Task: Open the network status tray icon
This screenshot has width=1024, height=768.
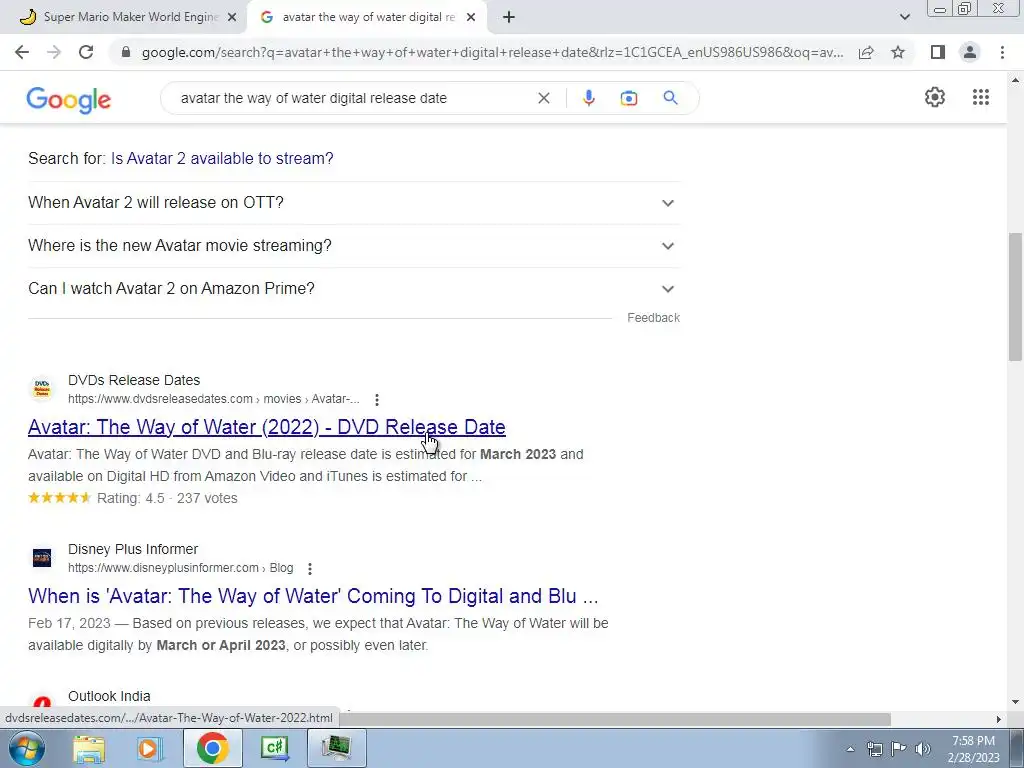Action: (874, 749)
